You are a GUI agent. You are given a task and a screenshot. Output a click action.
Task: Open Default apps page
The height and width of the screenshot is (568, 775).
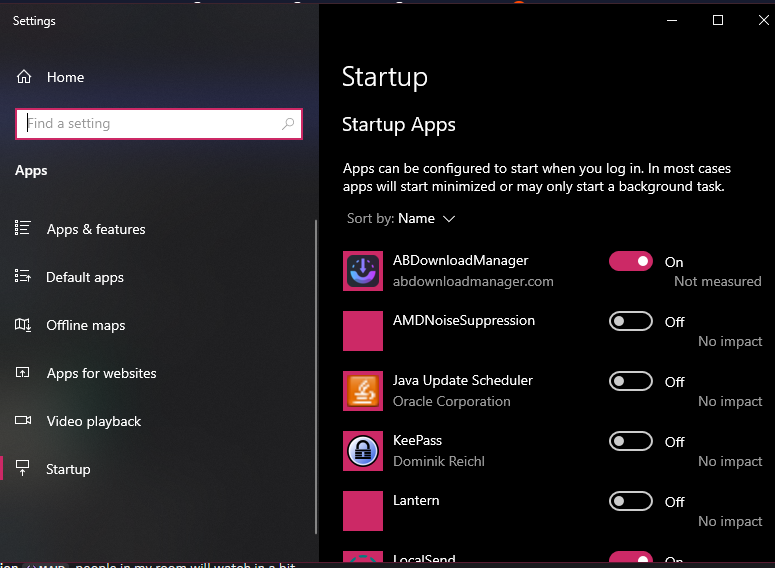(85, 277)
